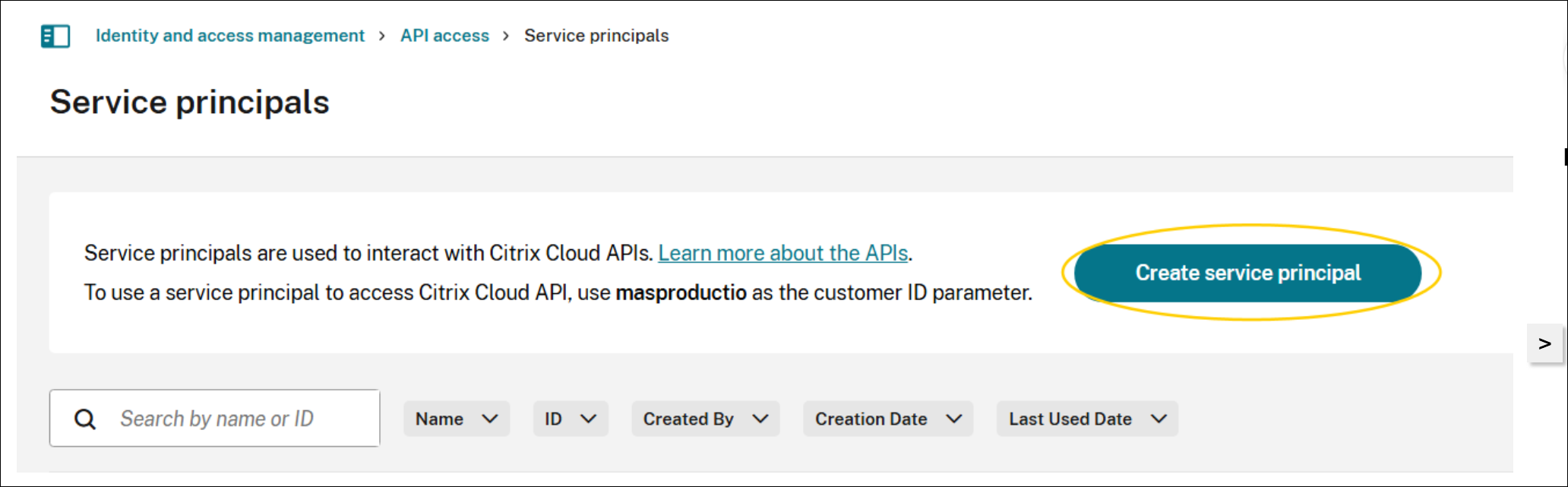Image resolution: width=1568 pixels, height=487 pixels.
Task: Click the right arrow expand tab
Action: click(1544, 343)
